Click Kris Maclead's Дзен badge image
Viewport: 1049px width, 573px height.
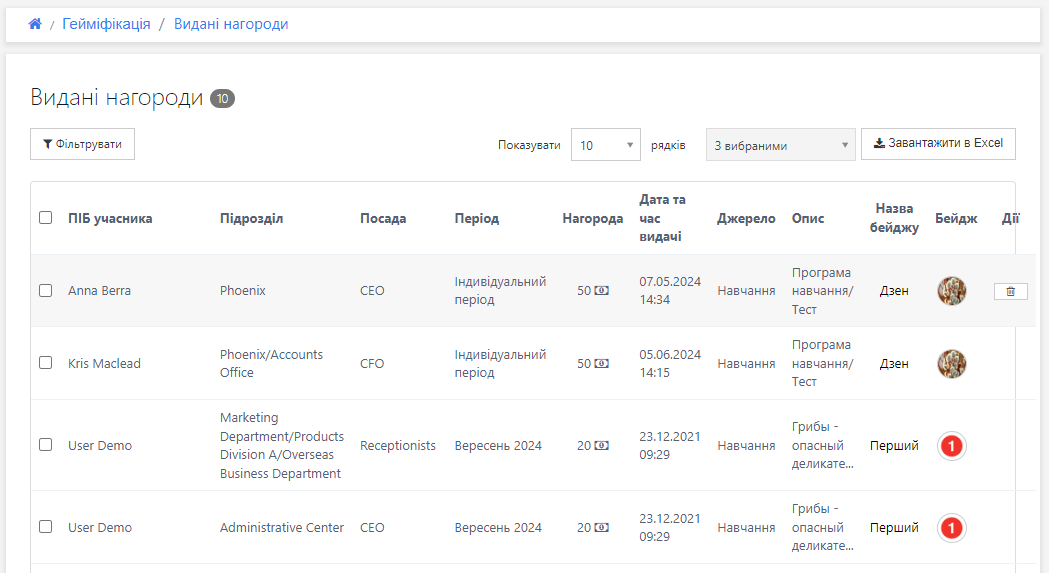point(951,363)
